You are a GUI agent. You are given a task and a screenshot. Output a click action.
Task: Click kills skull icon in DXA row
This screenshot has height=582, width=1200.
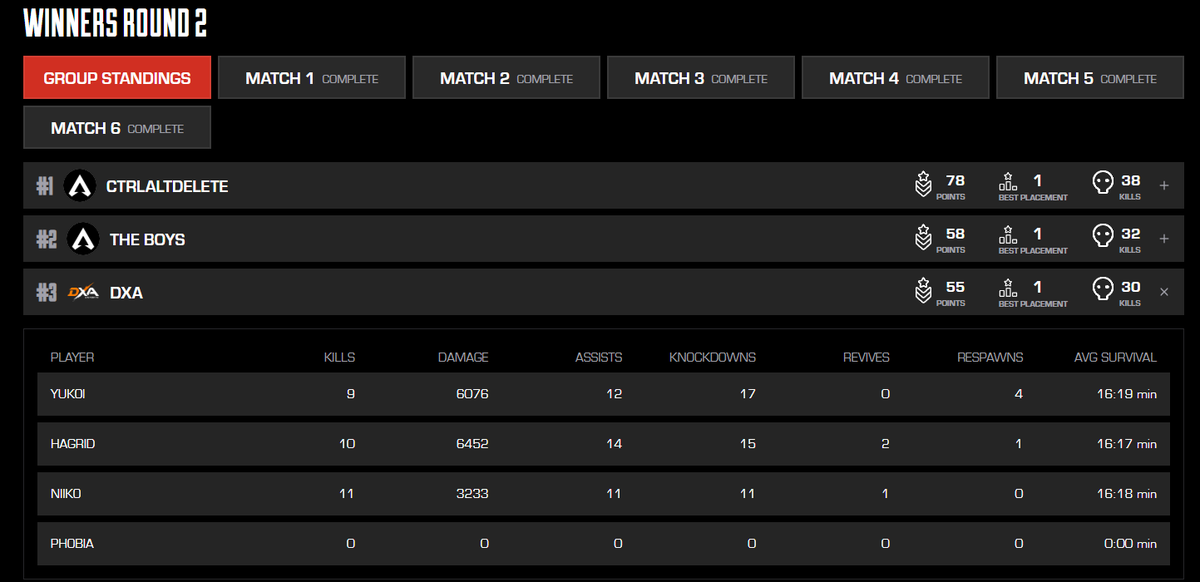point(1102,290)
